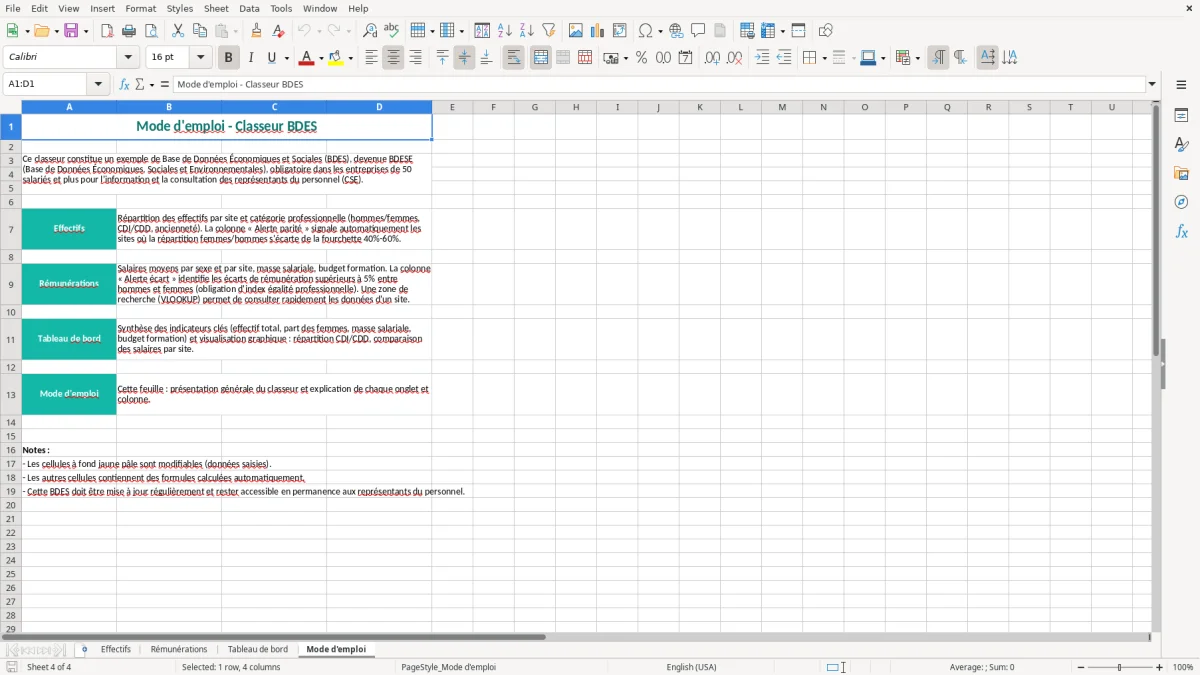This screenshot has width=1200, height=675.
Task: Switch to the Effectifs sheet tab
Action: pyautogui.click(x=116, y=649)
